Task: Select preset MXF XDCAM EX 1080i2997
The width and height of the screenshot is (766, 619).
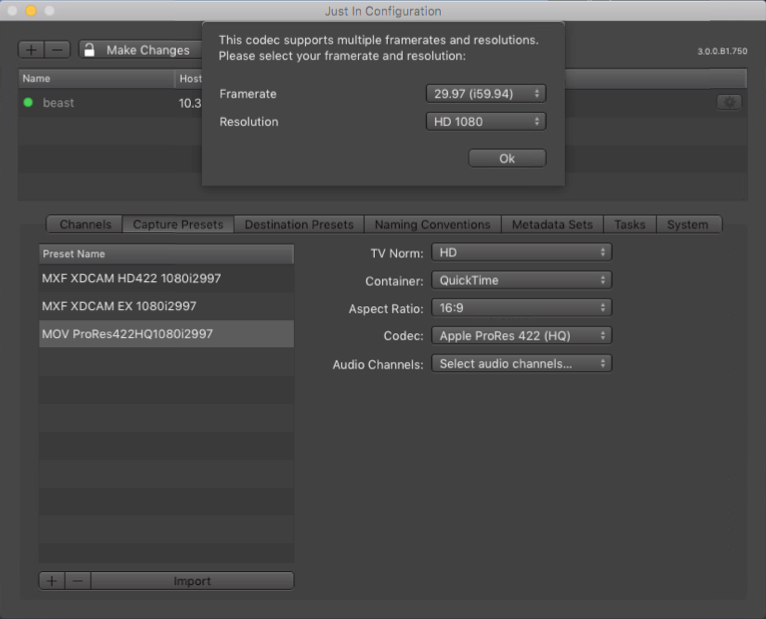Action: click(166, 306)
